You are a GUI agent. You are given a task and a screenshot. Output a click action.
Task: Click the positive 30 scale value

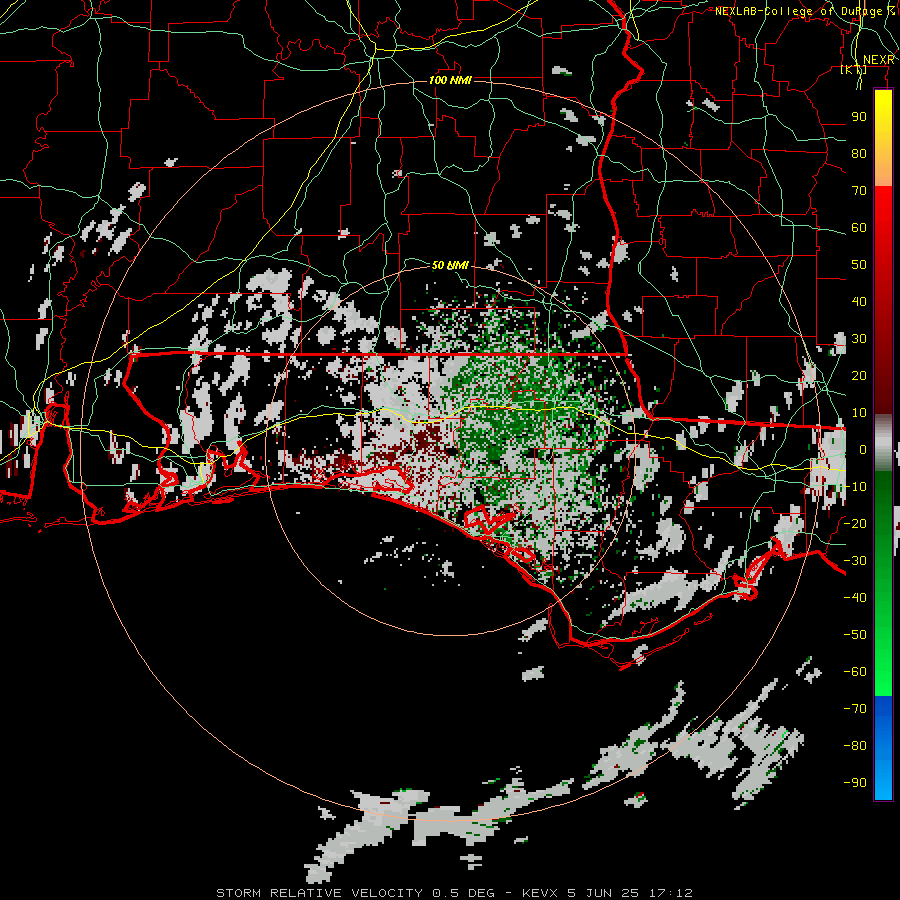pyautogui.click(x=859, y=339)
